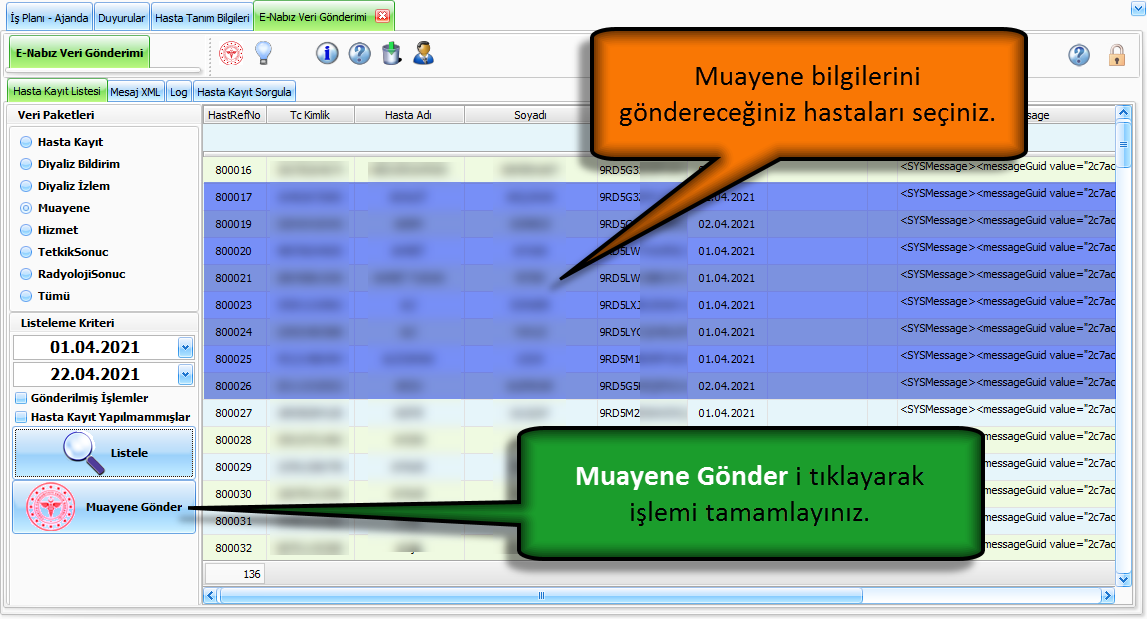Open the blue info icon

click(x=327, y=53)
